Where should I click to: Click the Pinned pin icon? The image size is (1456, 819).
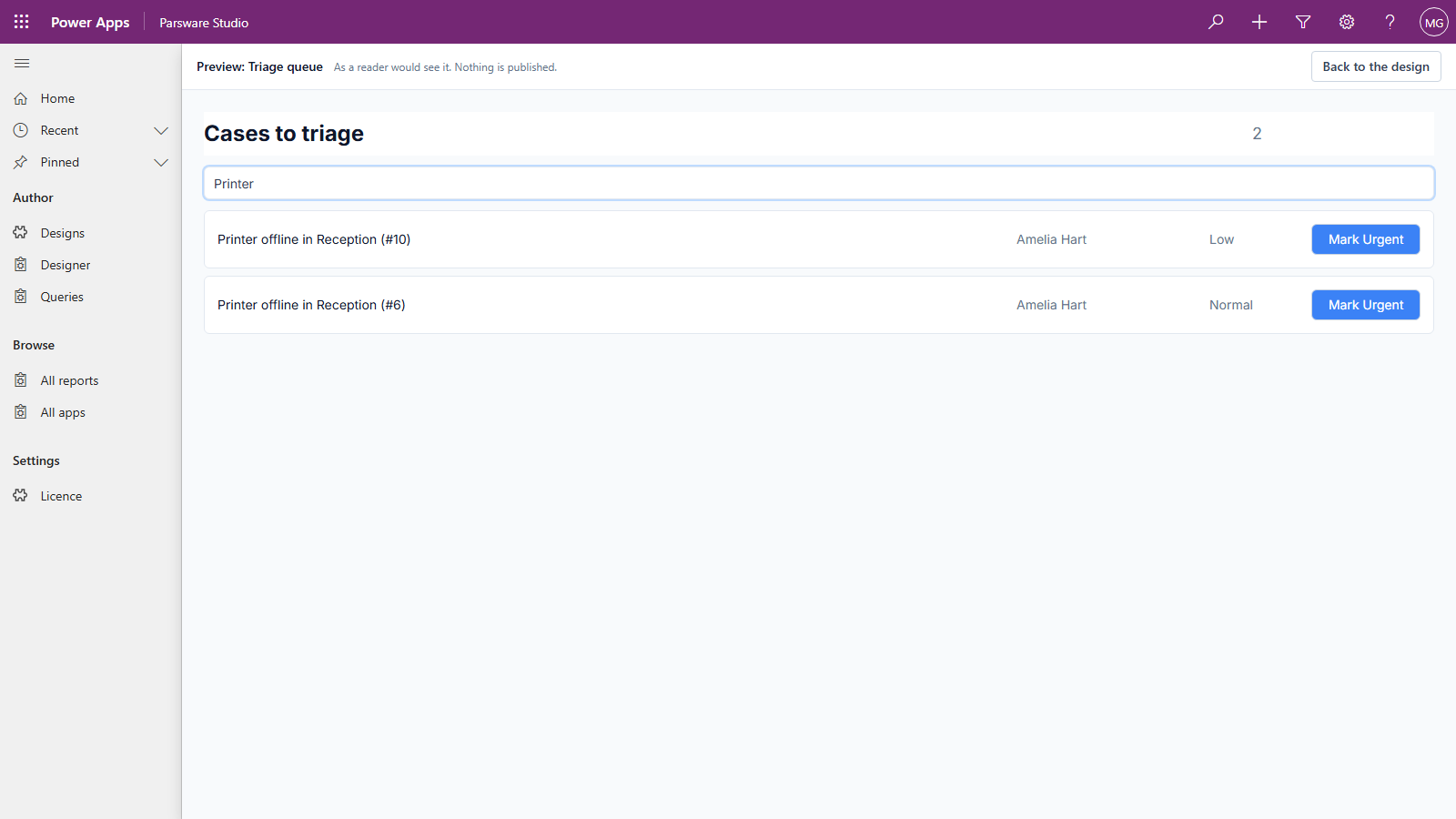[x=21, y=162]
